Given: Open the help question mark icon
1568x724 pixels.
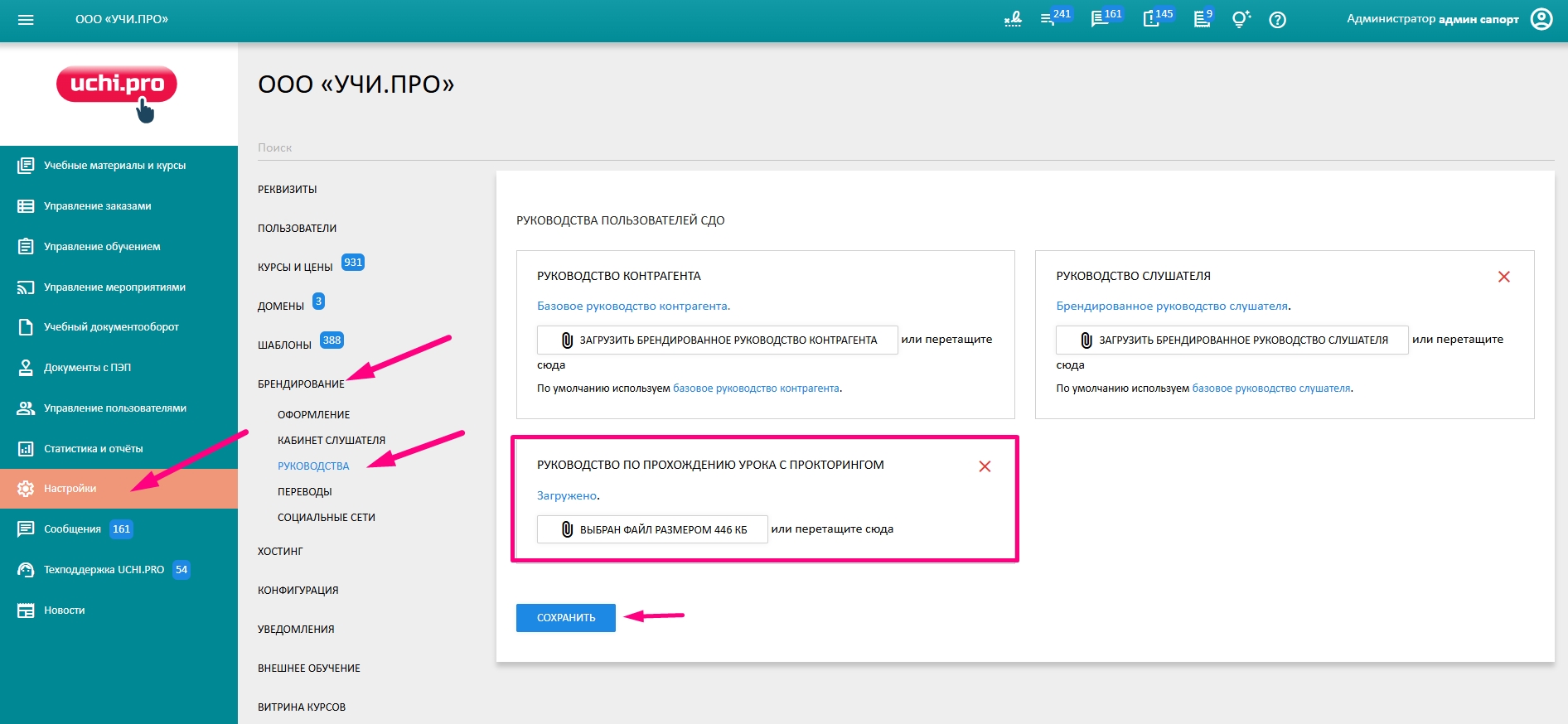Looking at the screenshot, I should (x=1278, y=19).
